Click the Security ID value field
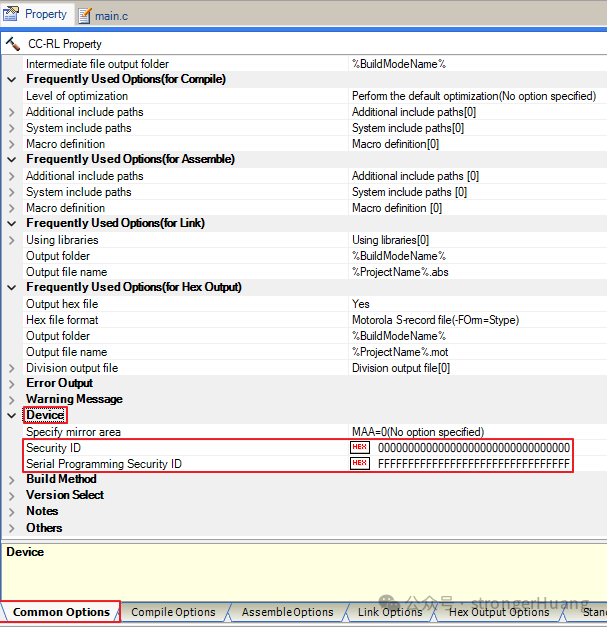Image resolution: width=607 pixels, height=627 pixels. (x=474, y=447)
